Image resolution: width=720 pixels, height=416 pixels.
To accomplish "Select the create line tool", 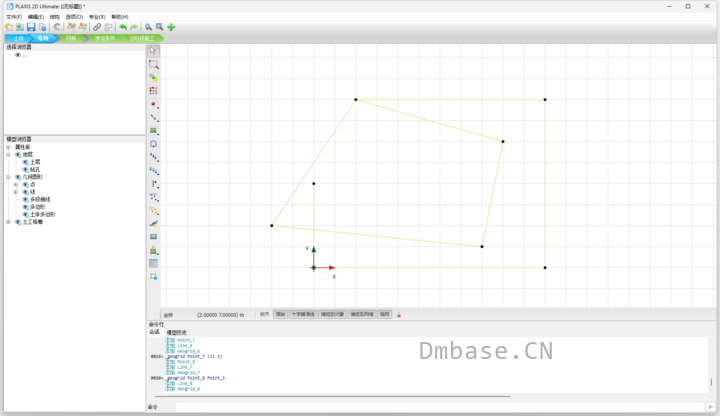I will 153,118.
